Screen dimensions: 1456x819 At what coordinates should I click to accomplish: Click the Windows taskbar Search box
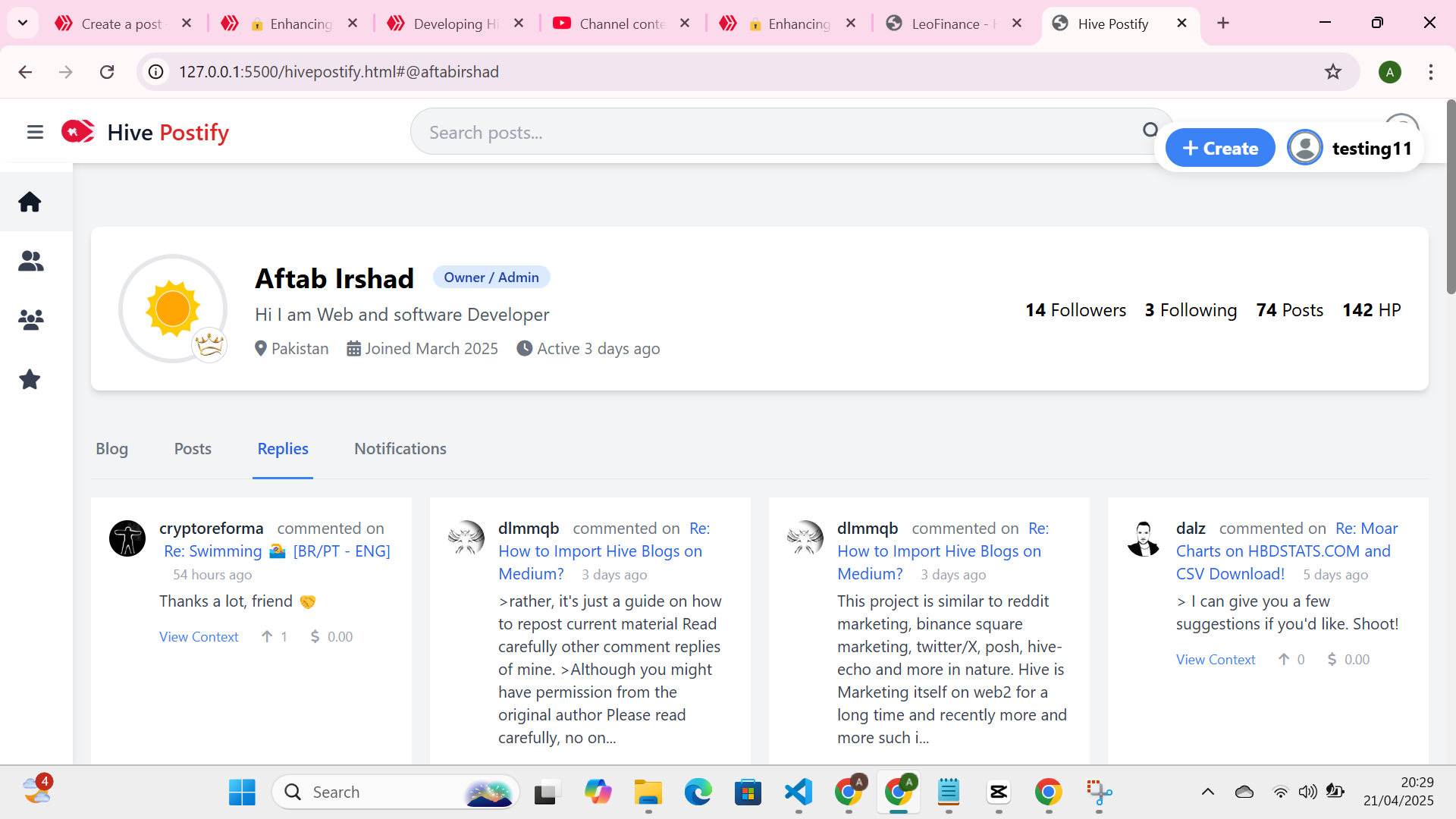pyautogui.click(x=395, y=792)
